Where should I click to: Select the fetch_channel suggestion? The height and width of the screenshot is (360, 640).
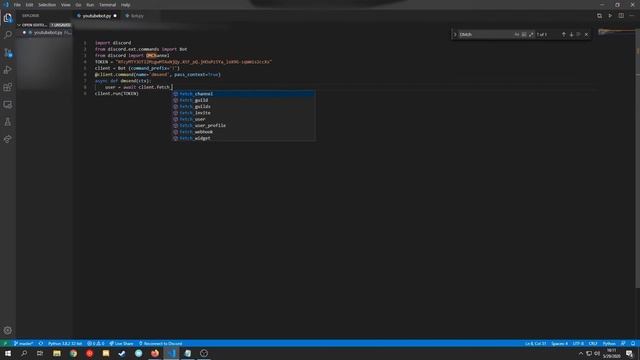[243, 94]
